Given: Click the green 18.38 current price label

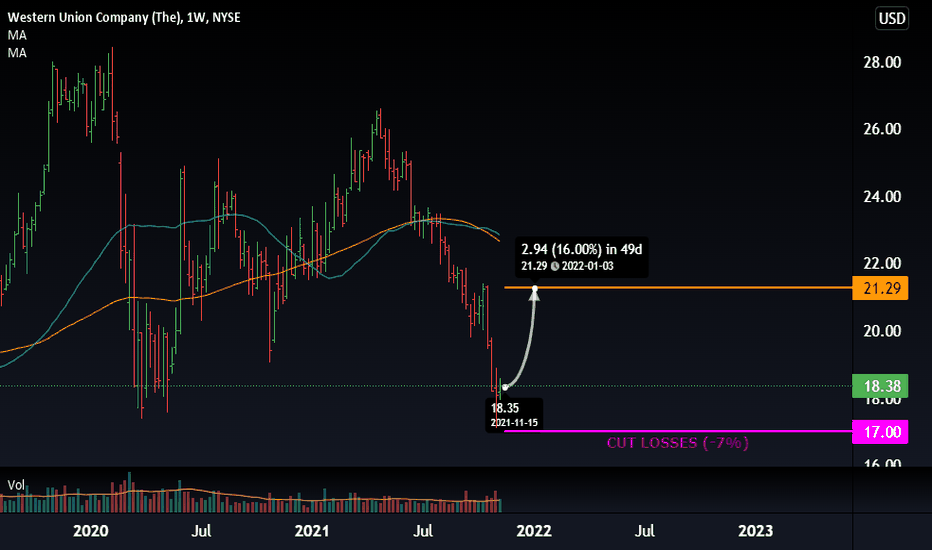Looking at the screenshot, I should click(x=880, y=386).
